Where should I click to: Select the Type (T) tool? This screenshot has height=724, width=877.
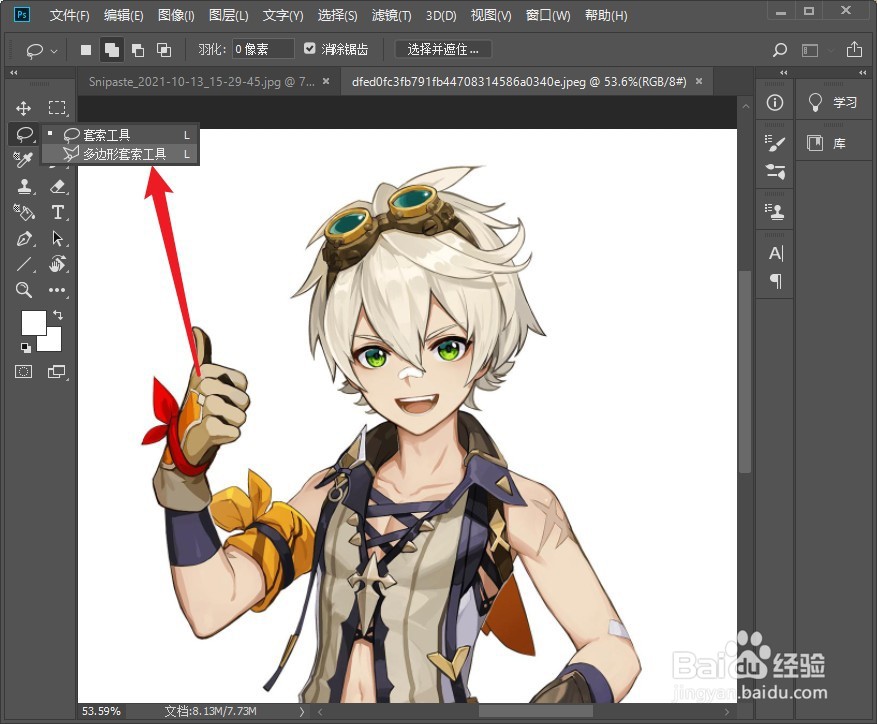(57, 212)
